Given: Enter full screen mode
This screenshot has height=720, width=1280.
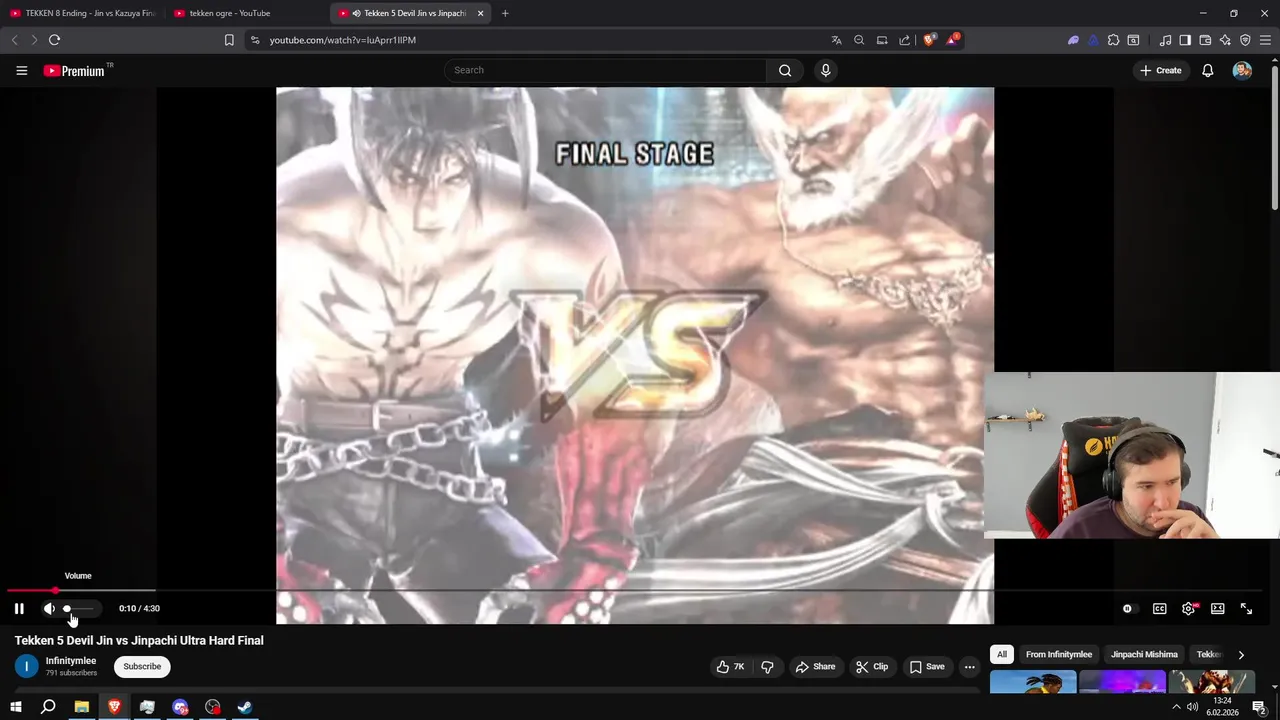Looking at the screenshot, I should [1246, 608].
